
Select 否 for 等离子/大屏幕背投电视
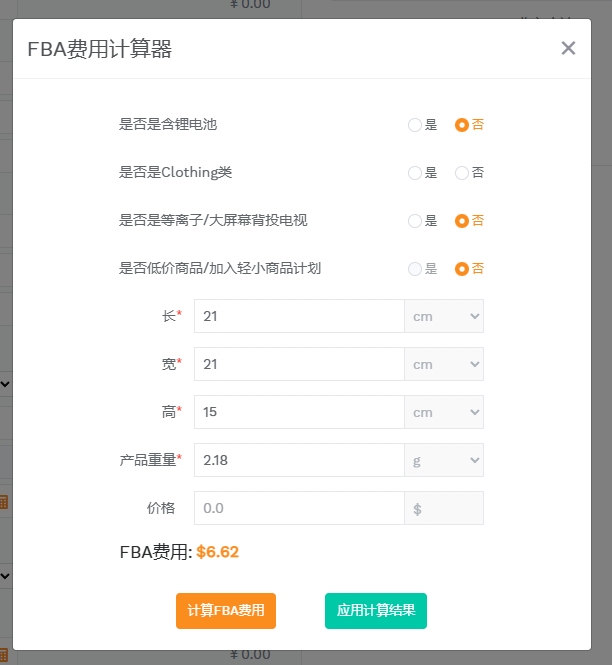462,221
